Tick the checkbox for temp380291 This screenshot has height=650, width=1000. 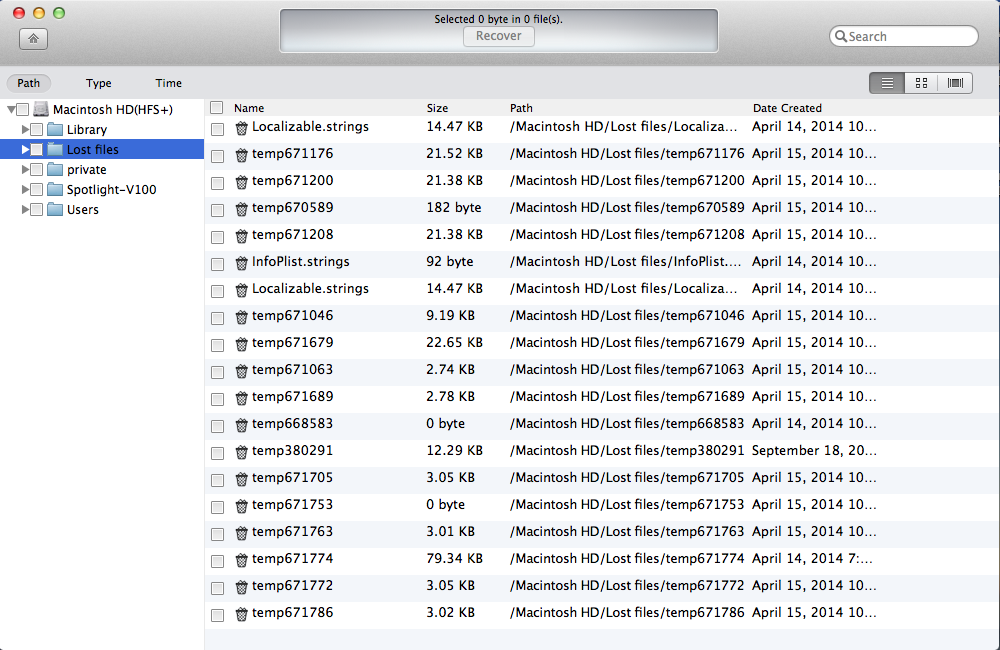(x=217, y=453)
